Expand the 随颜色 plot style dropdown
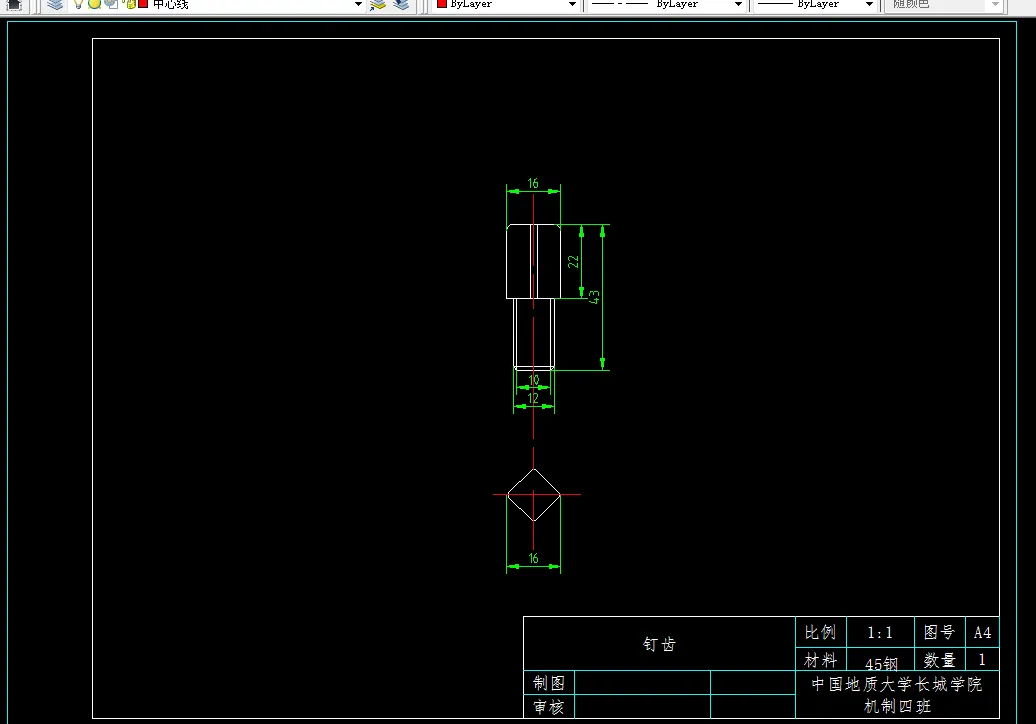Image resolution: width=1036 pixels, height=724 pixels. [x=995, y=4]
